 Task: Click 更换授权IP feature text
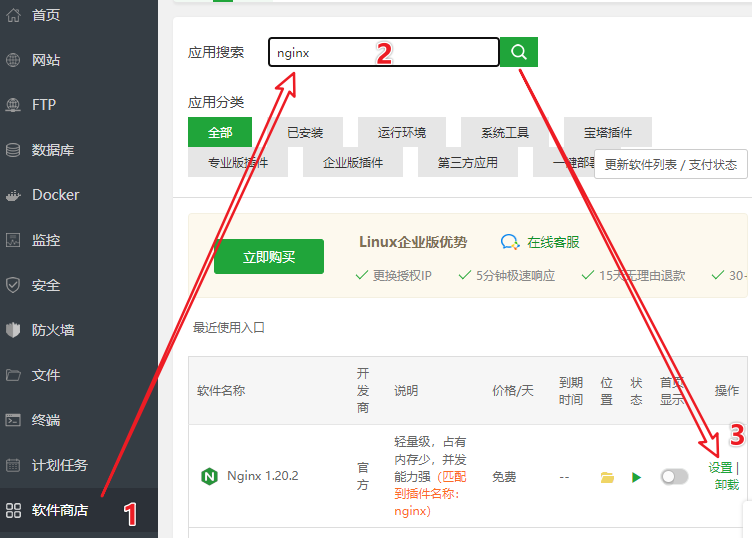click(x=402, y=275)
